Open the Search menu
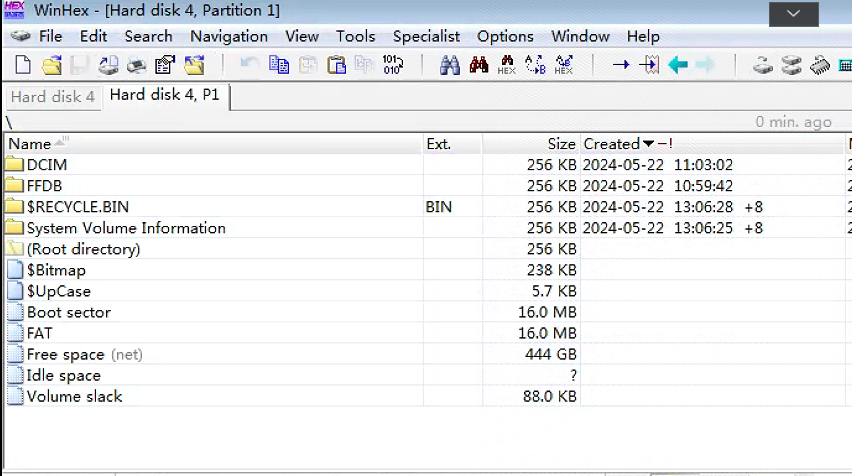852x476 pixels. pyautogui.click(x=148, y=36)
